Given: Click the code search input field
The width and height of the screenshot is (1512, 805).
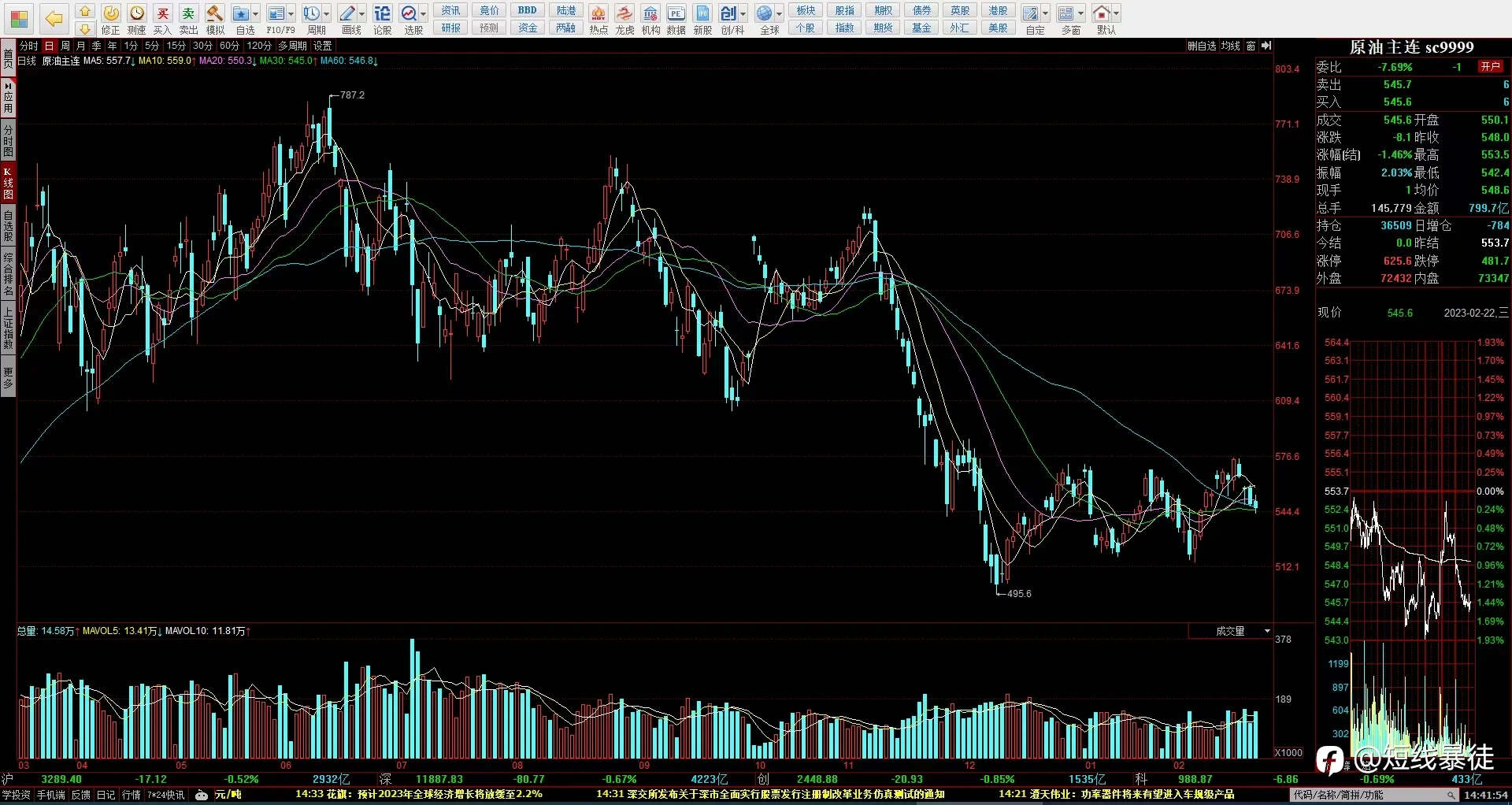Looking at the screenshot, I should (1375, 796).
